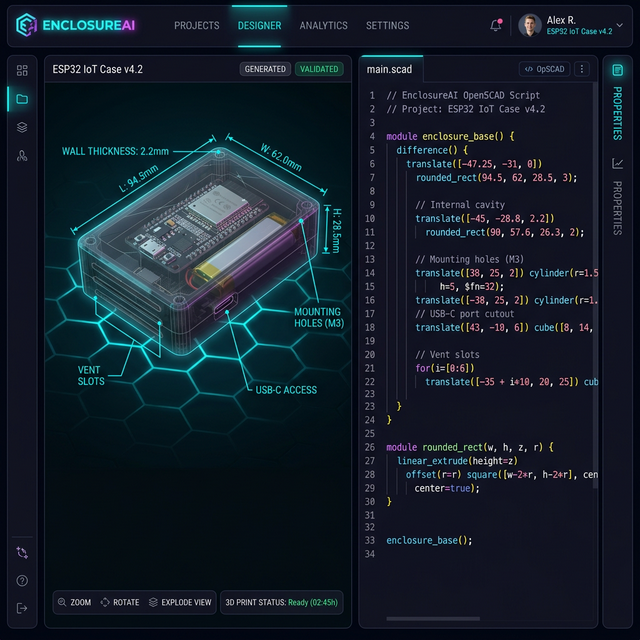Screen dimensions: 640x640
Task: Open the Analytics tab
Action: pyautogui.click(x=323, y=26)
